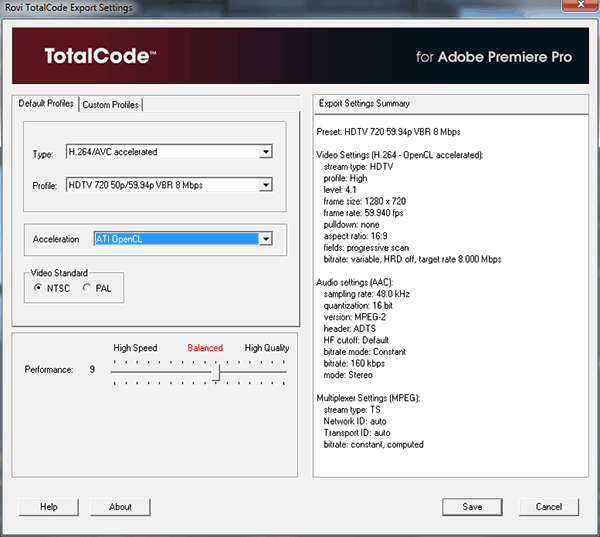Click the 'level: 4.1' line
The width and height of the screenshot is (600, 537).
click(340, 190)
